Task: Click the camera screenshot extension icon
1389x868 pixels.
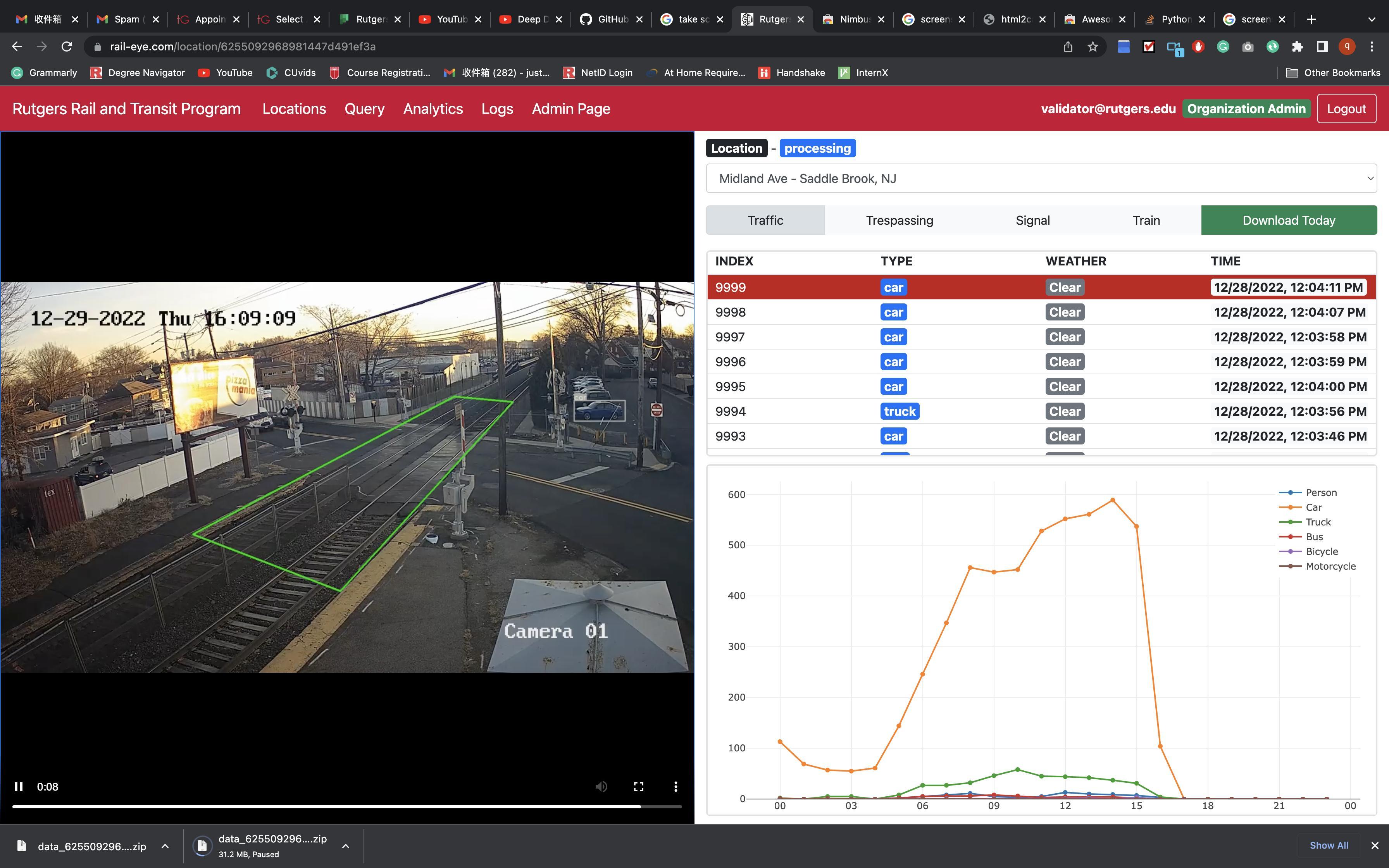Action: (x=1247, y=46)
